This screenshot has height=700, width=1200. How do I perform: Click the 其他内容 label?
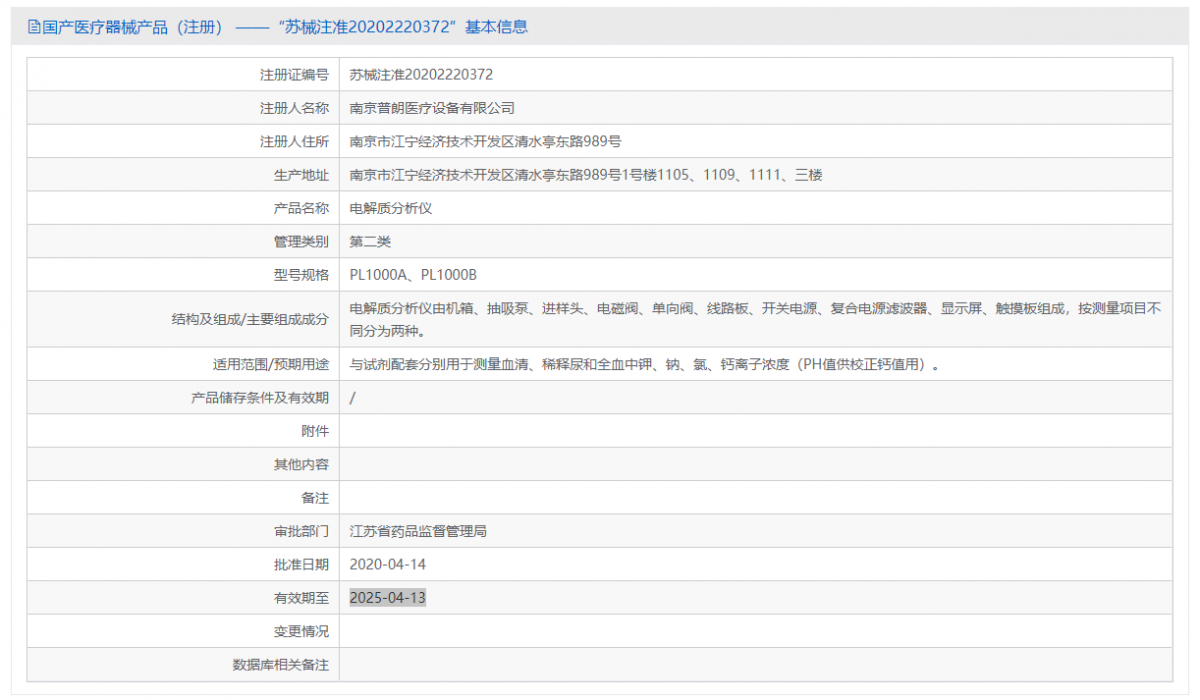[x=301, y=464]
